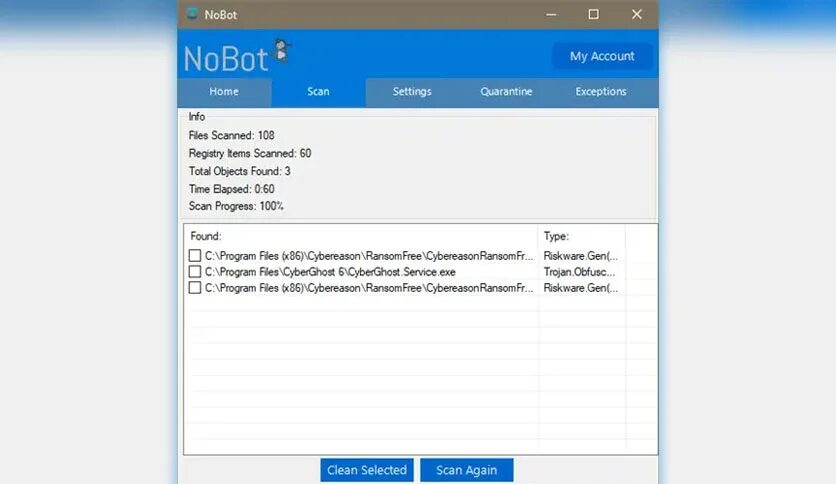
Task: Switch to the Home tab
Action: 224,92
